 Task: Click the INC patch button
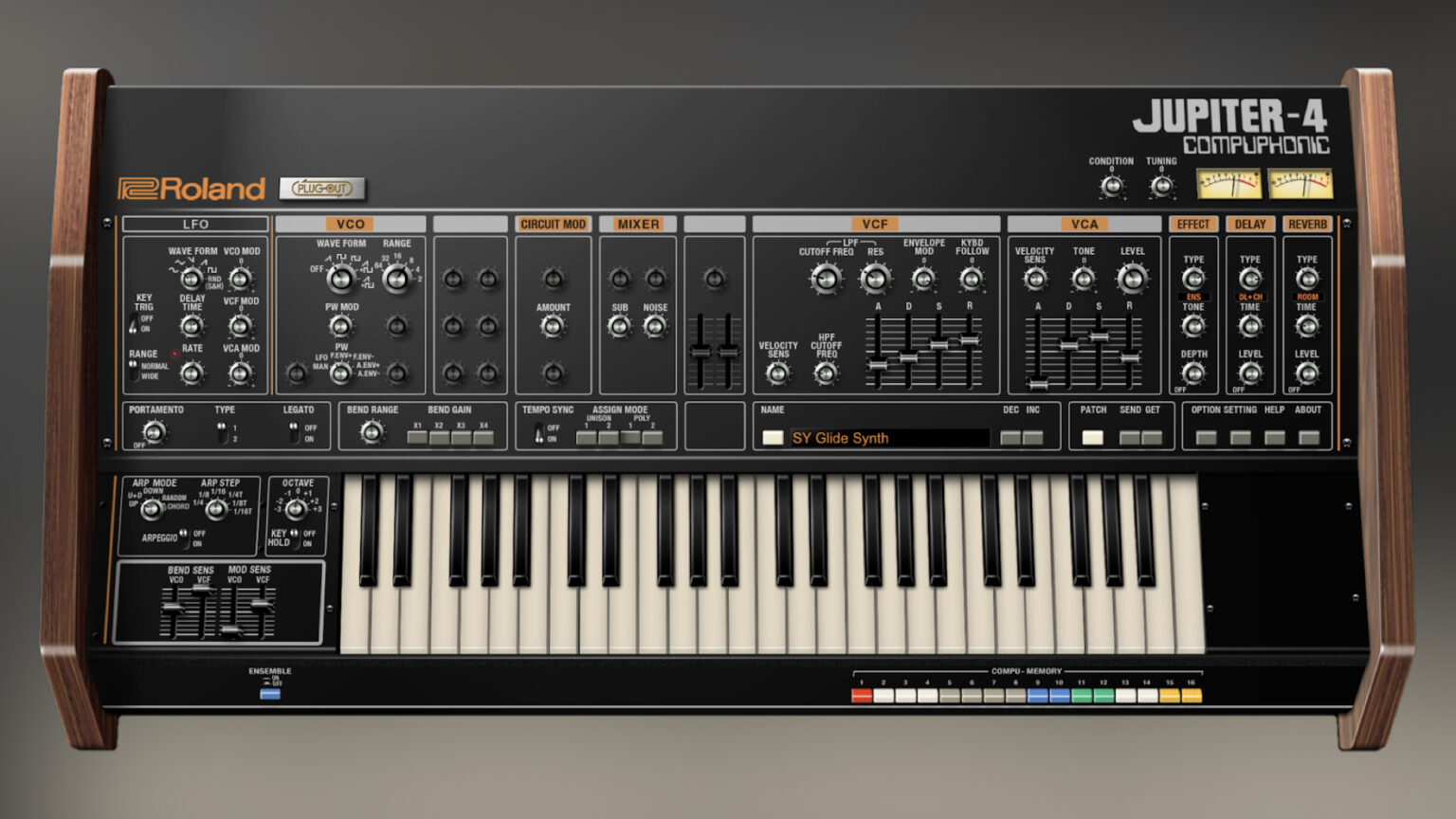[1032, 438]
